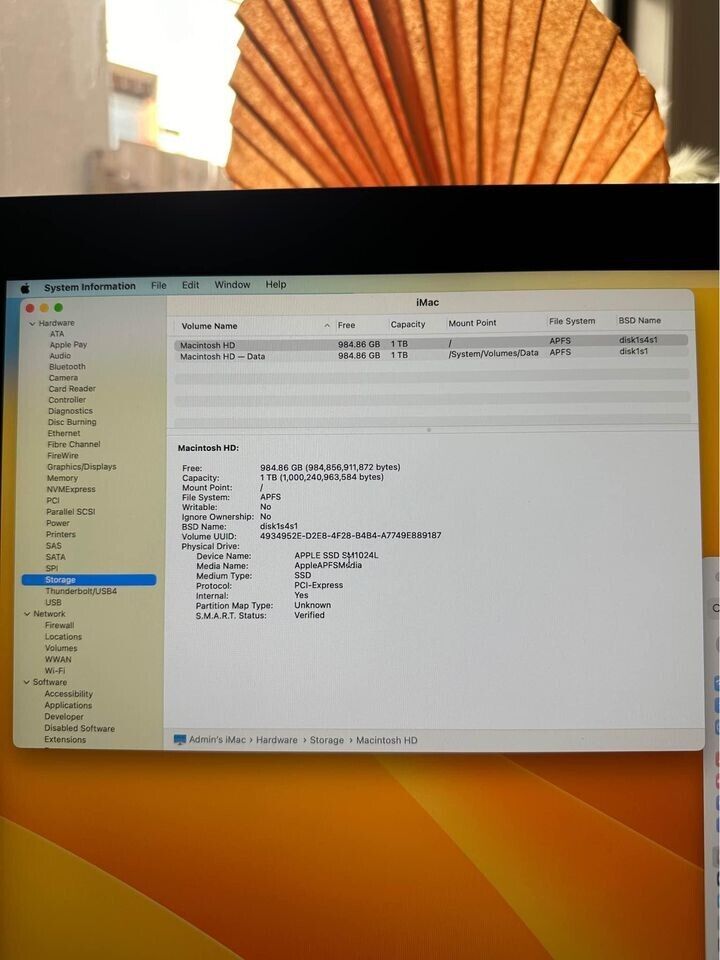Screen dimensions: 720x960
Task: Select Camera in the sidebar
Action: (x=63, y=378)
